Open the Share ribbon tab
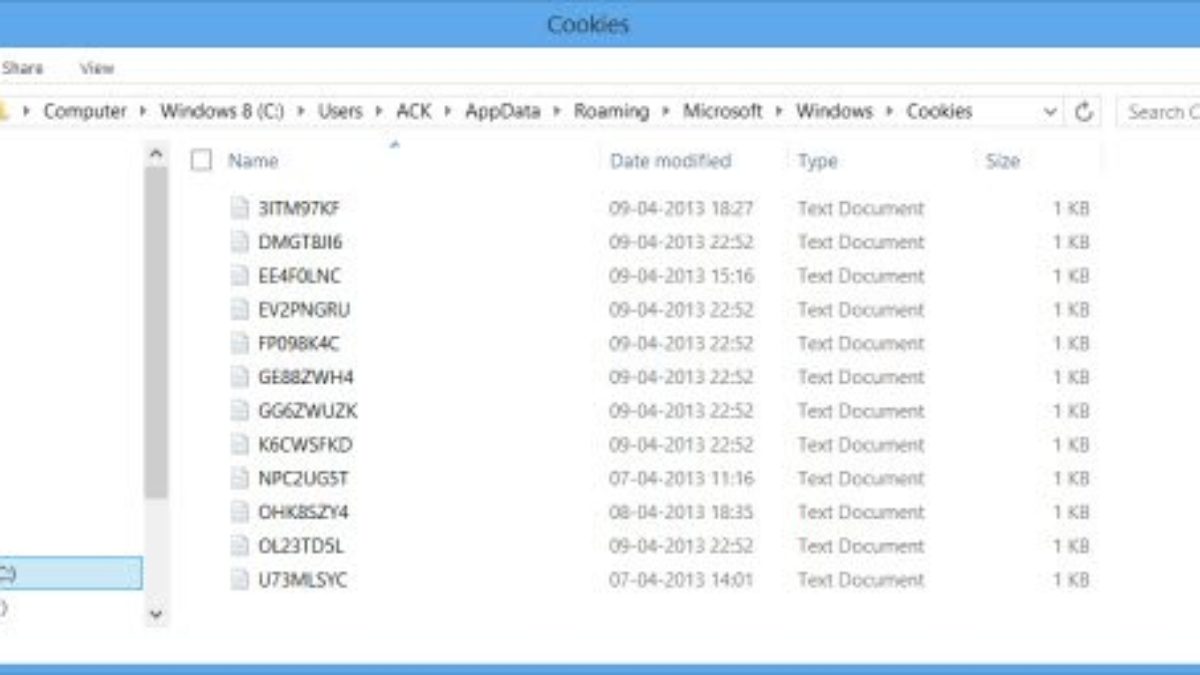1200x675 pixels. click(x=22, y=68)
